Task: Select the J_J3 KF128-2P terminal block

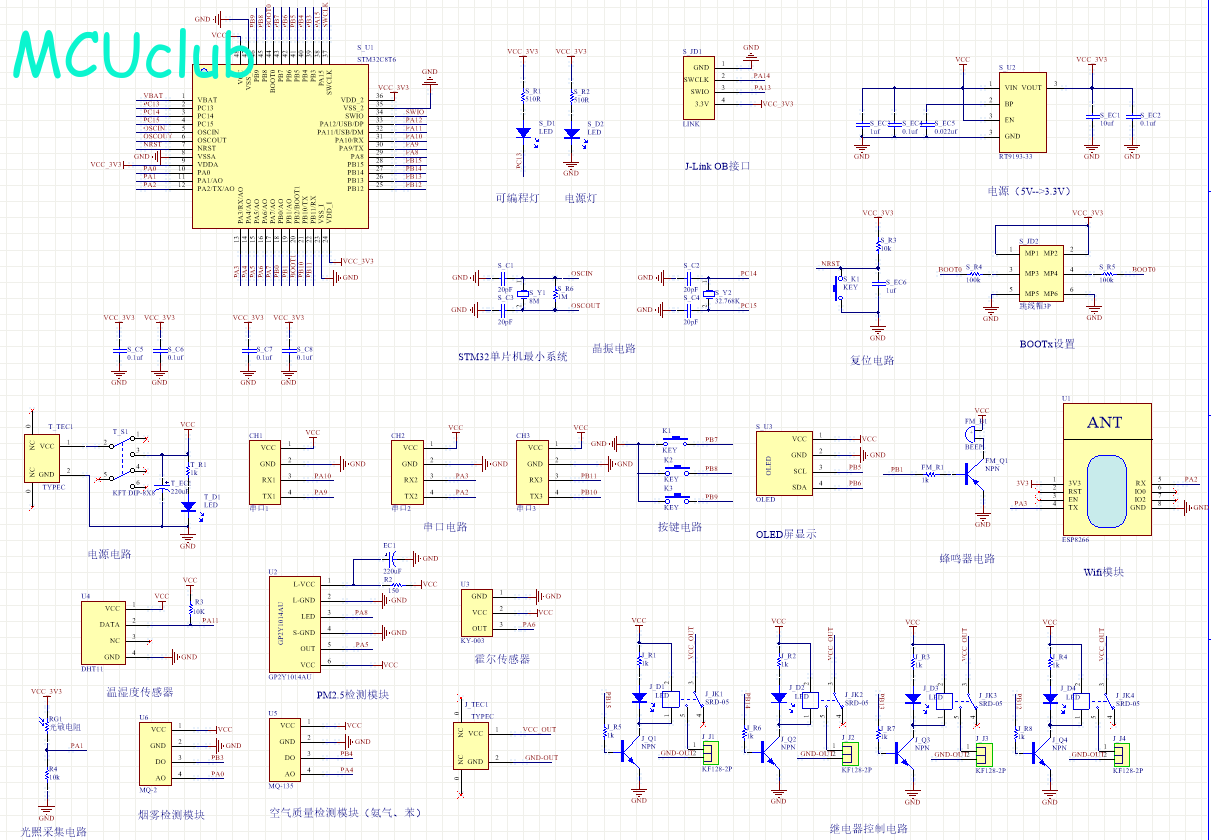Action: coord(984,753)
